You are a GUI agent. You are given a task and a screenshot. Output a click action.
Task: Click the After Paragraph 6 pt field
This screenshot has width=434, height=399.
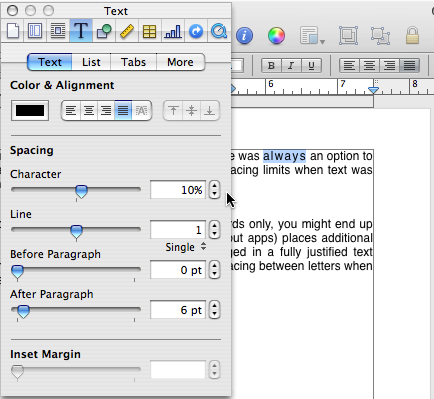point(178,310)
